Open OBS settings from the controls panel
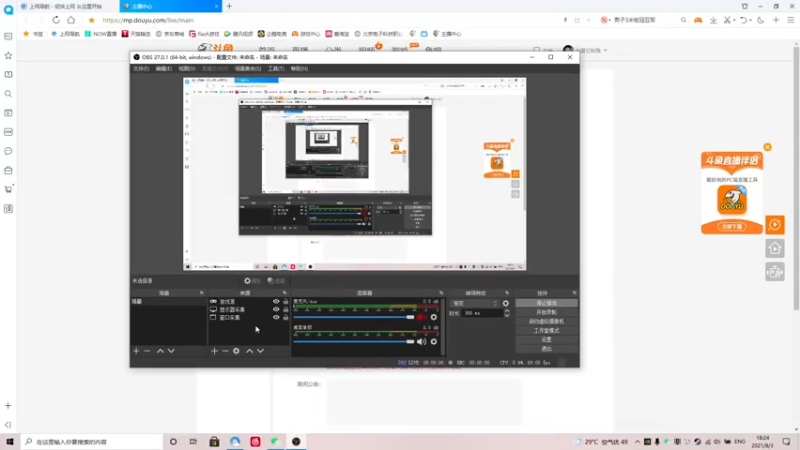The height and width of the screenshot is (450, 800). (546, 339)
